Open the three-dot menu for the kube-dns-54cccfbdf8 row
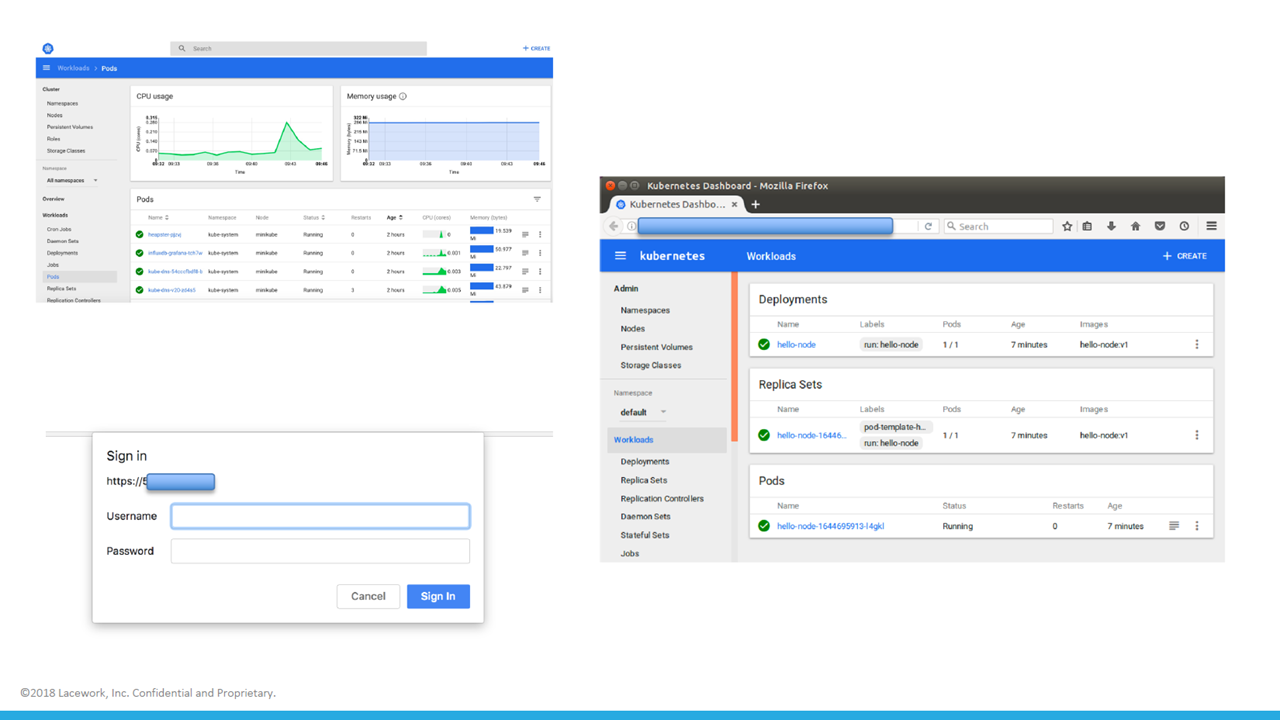 click(x=540, y=271)
